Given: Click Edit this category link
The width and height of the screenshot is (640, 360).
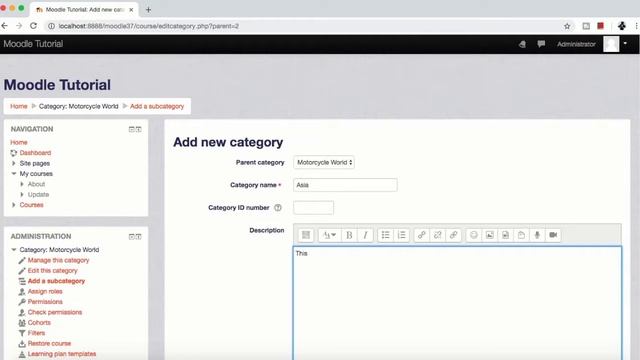Looking at the screenshot, I should [x=52, y=271].
